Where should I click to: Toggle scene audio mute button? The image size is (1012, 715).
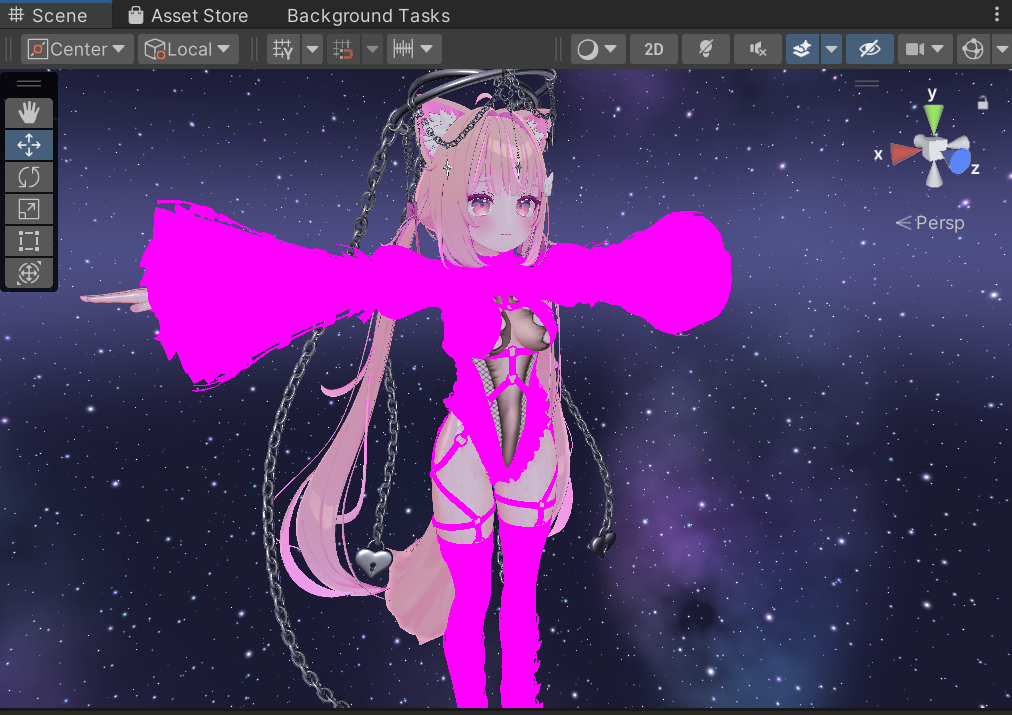pyautogui.click(x=758, y=49)
